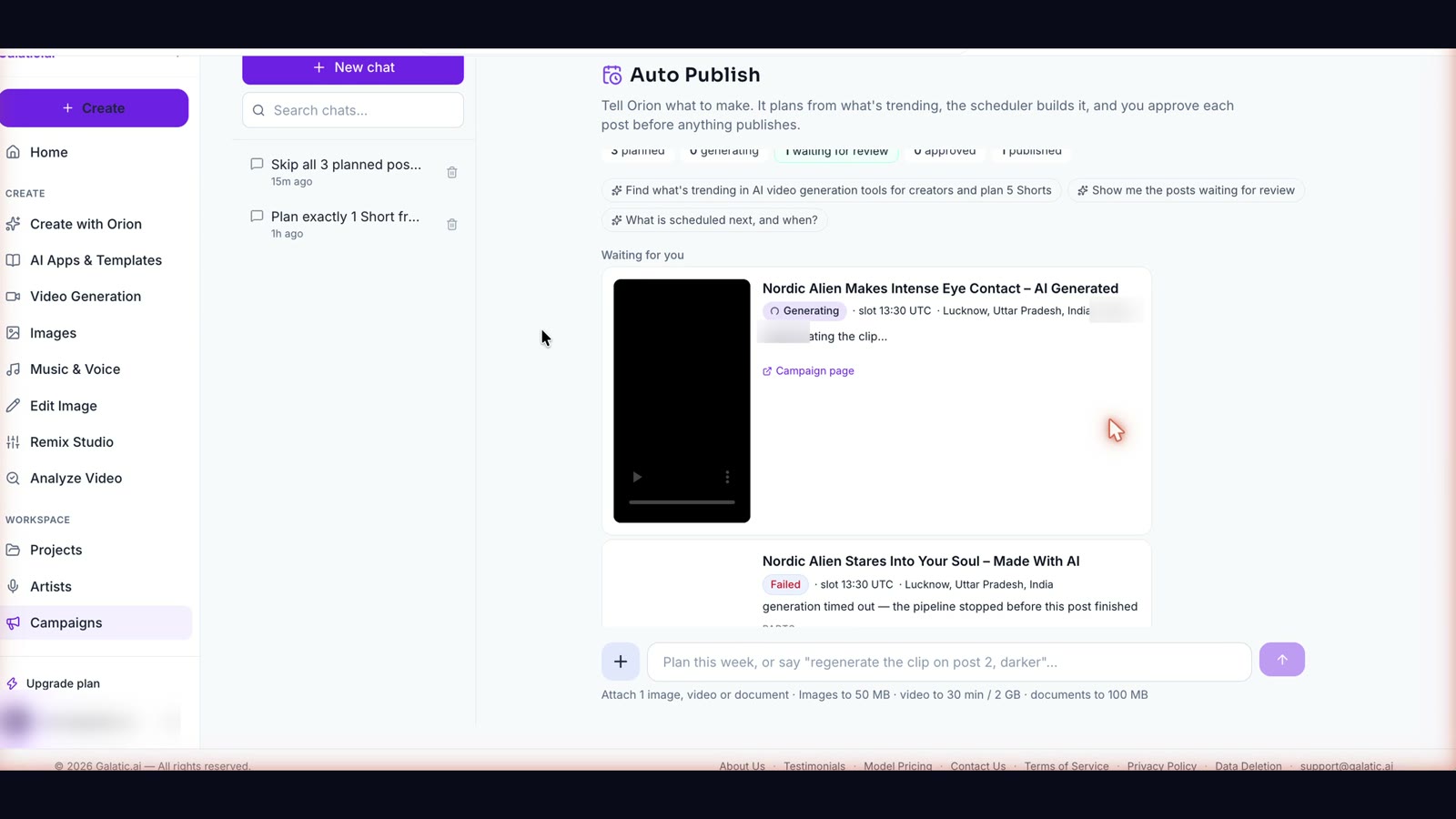Open About Us footer link
The height and width of the screenshot is (819, 1456).
click(x=742, y=765)
